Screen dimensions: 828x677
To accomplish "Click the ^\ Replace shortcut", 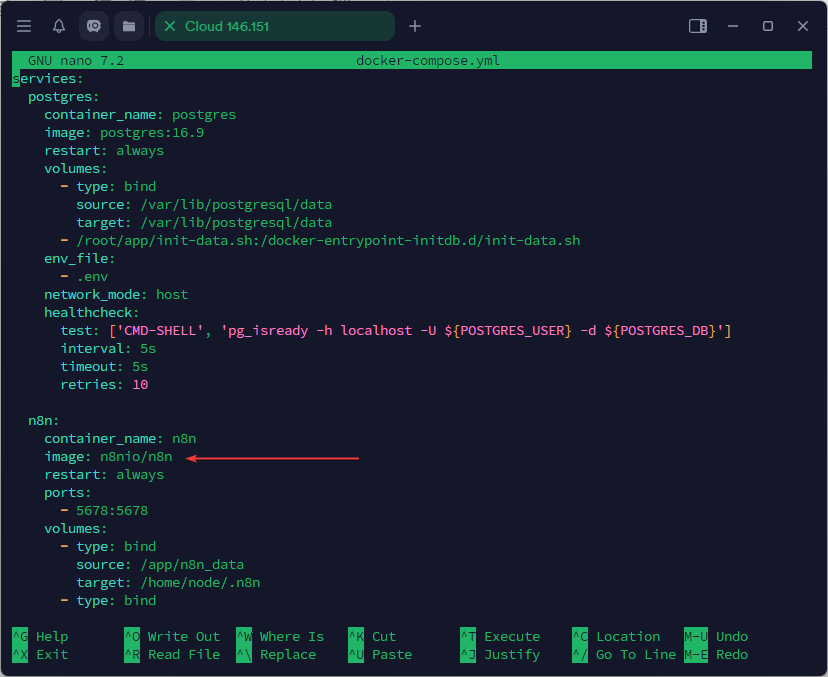I will (x=276, y=654).
